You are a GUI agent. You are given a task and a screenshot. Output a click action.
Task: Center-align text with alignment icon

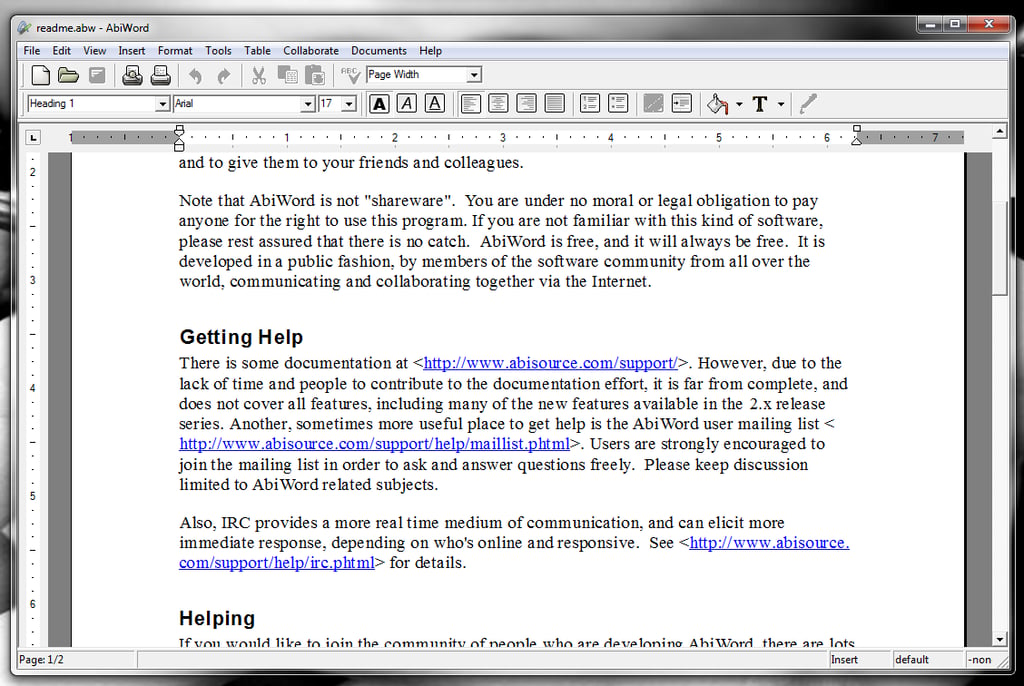click(x=498, y=104)
